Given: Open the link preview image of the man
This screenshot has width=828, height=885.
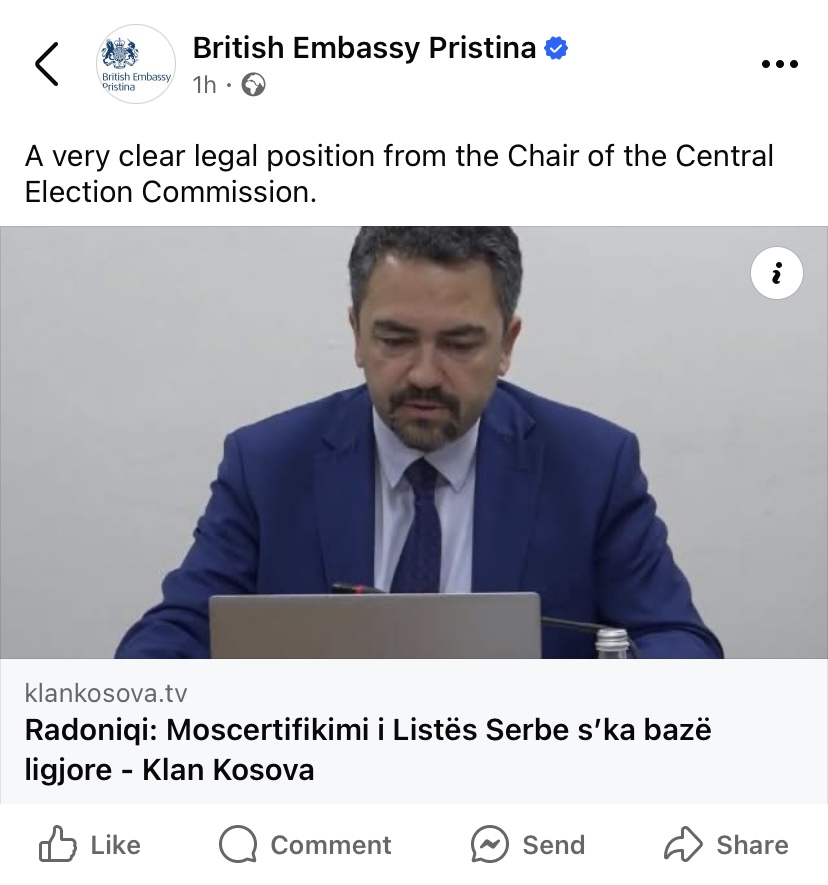Looking at the screenshot, I should pyautogui.click(x=414, y=440).
